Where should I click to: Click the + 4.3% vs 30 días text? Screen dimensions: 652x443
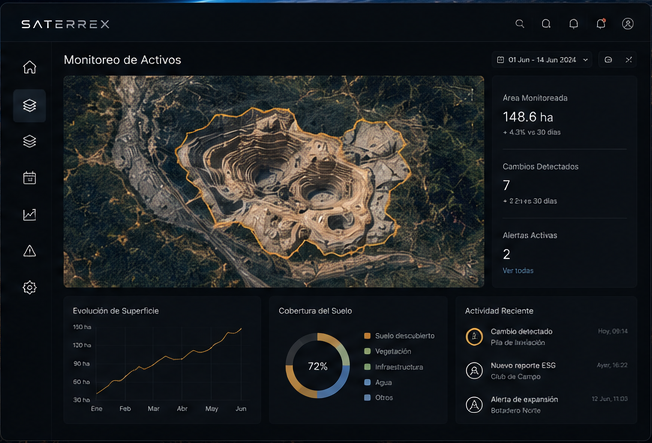[x=531, y=132]
